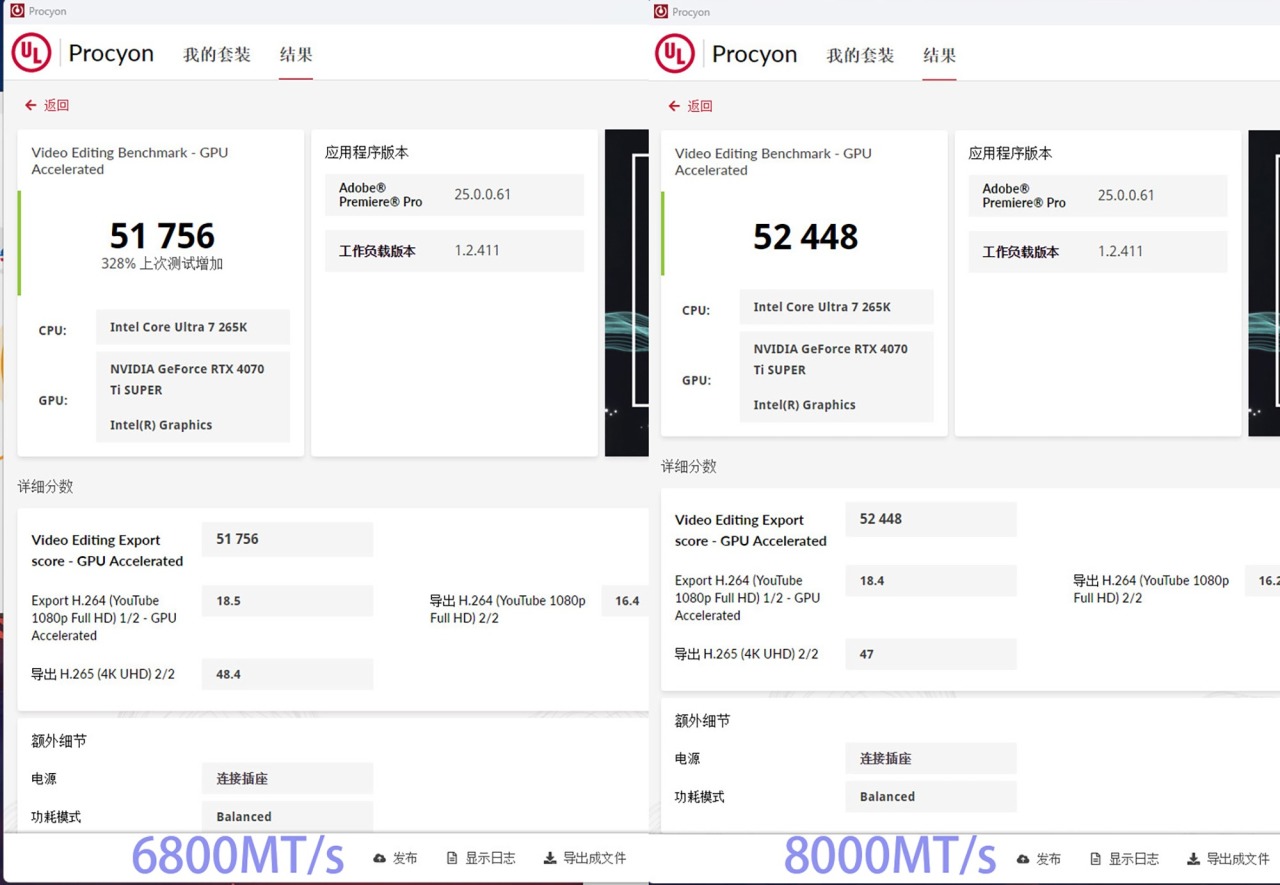Export to file with 导出成文件 in the 52 448 window

[x=1228, y=859]
